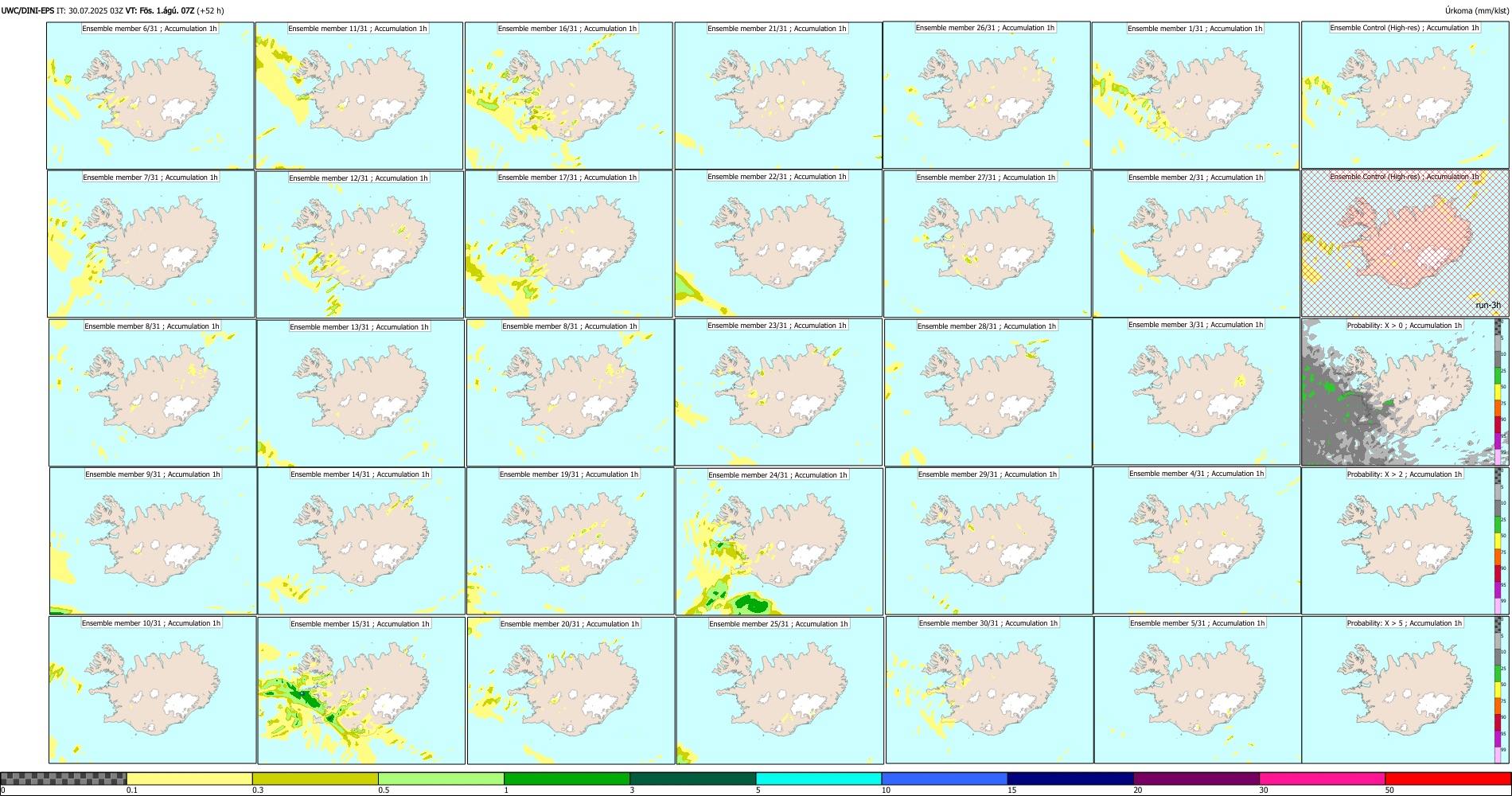Click the Ensemble member 29/31 map
This screenshot has height=796, width=1512.
(x=988, y=541)
